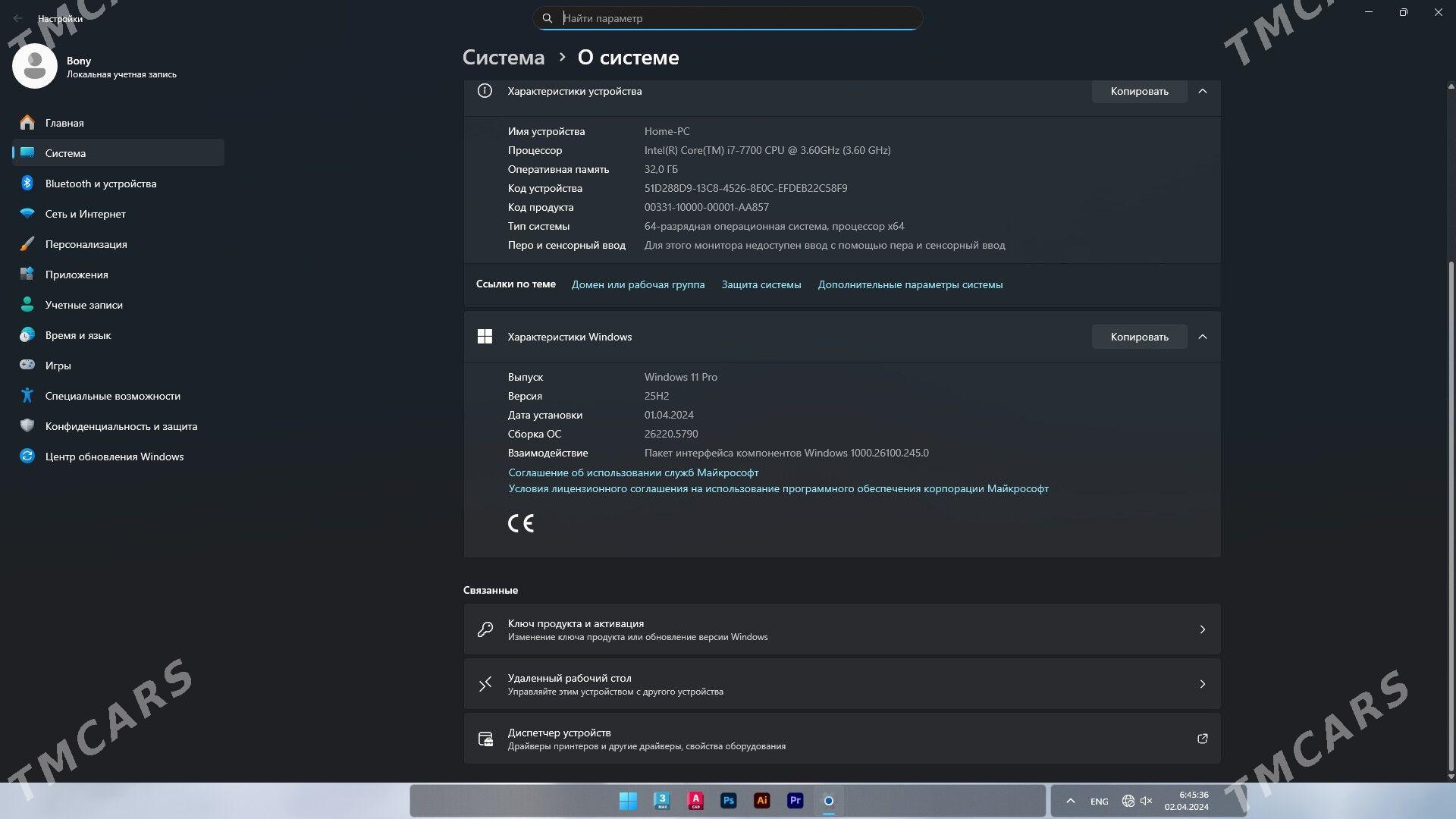Select the processor value i7-7700 text
The height and width of the screenshot is (819, 1456).
767,150
